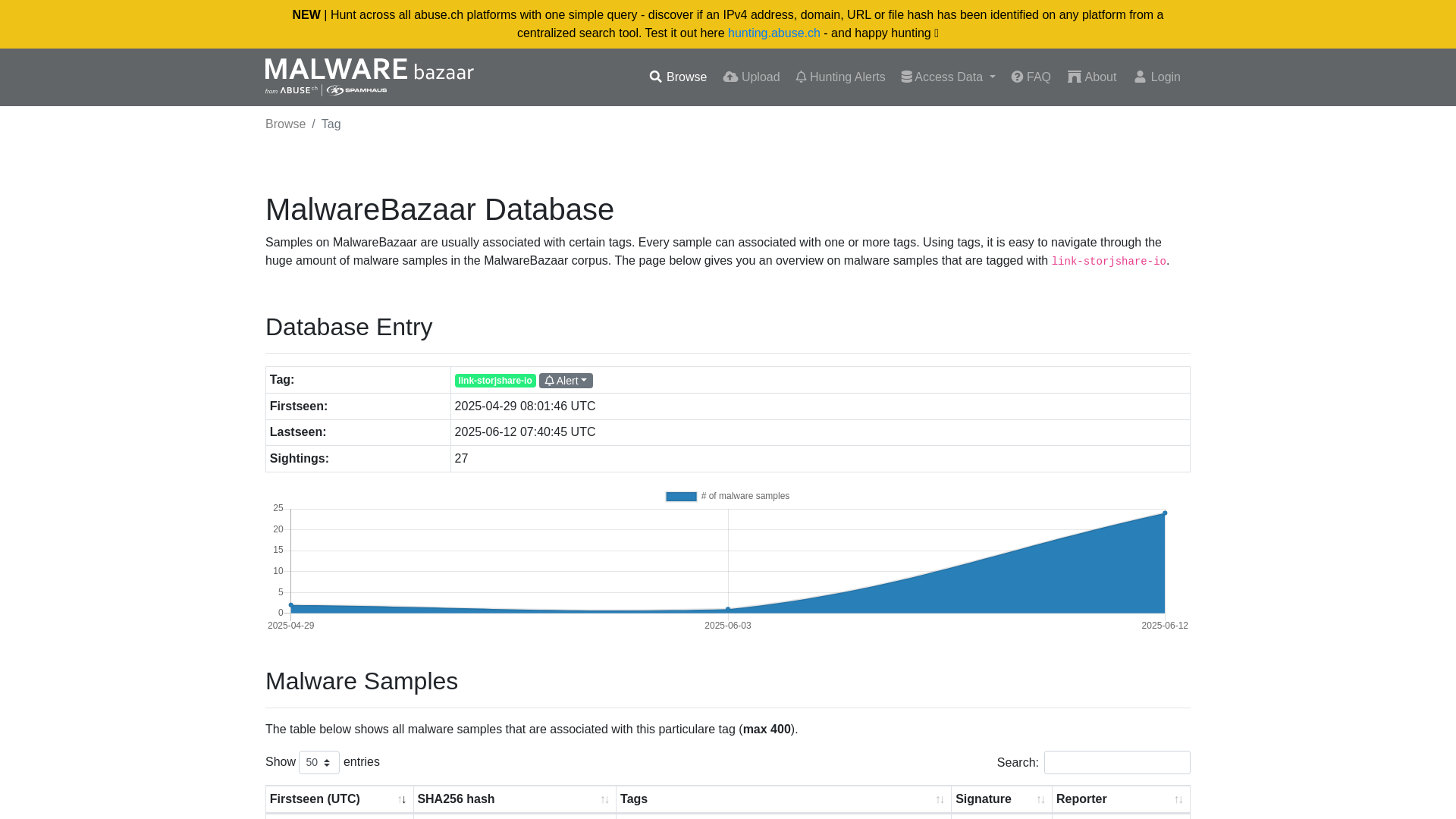Click the 2025-06-03 chart data point
The width and height of the screenshot is (1456, 819).
(x=728, y=609)
